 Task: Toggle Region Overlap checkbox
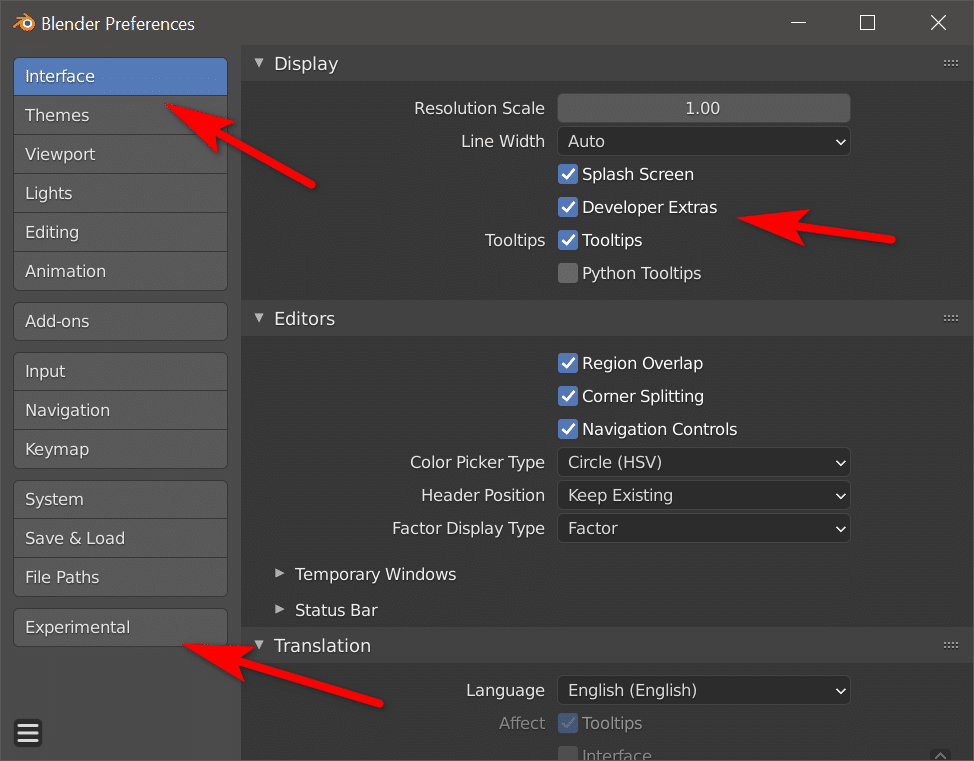[x=568, y=363]
